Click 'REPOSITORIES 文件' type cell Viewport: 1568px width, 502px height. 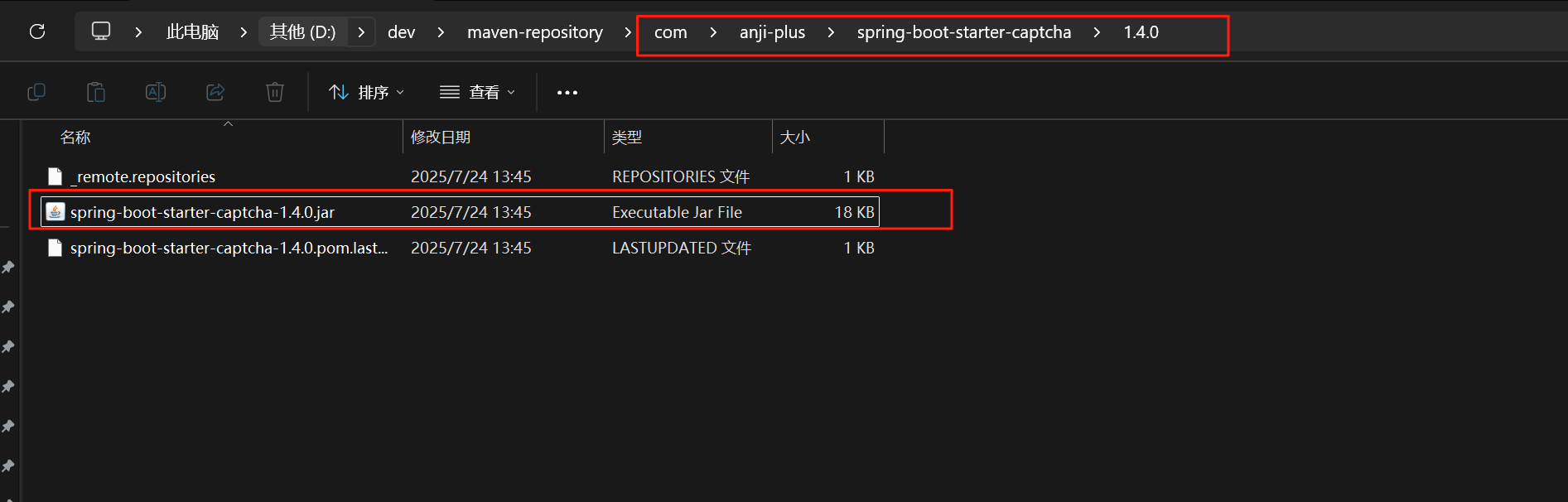[x=681, y=176]
